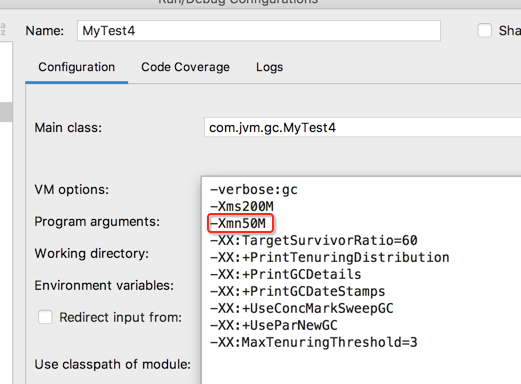This screenshot has height=384, width=521.
Task: Click the MaxTenuringThreshold=3 option line
Action: click(x=313, y=342)
